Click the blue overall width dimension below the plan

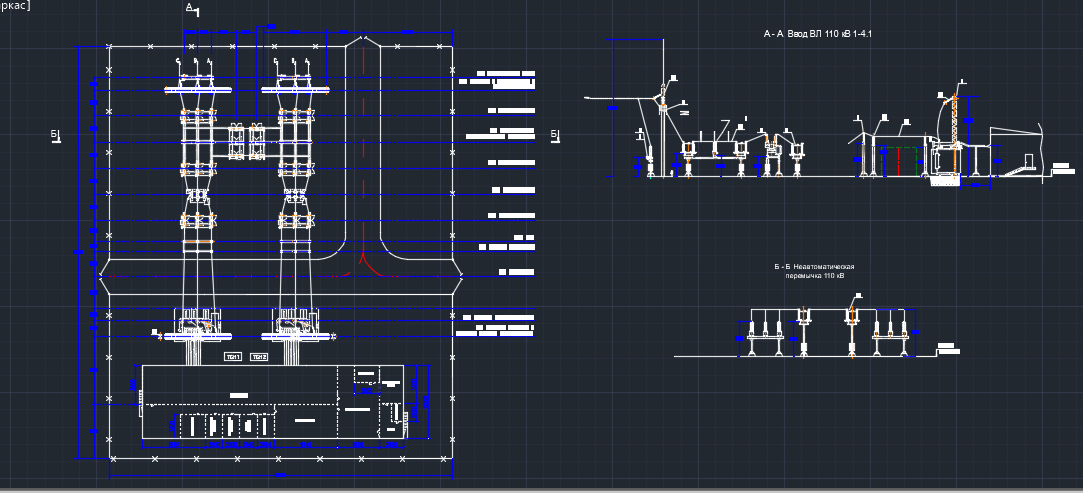tap(280, 477)
